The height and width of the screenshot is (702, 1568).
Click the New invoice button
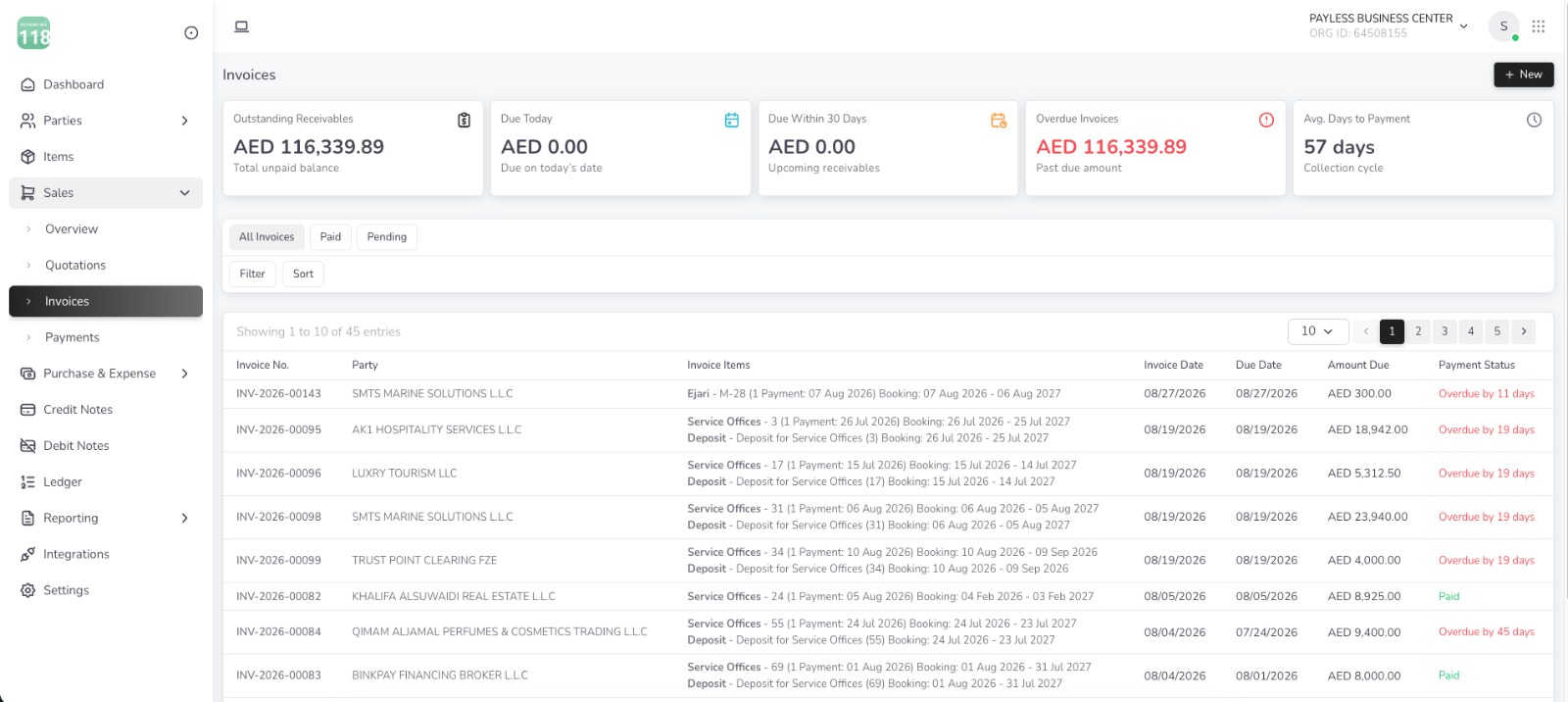point(1523,75)
